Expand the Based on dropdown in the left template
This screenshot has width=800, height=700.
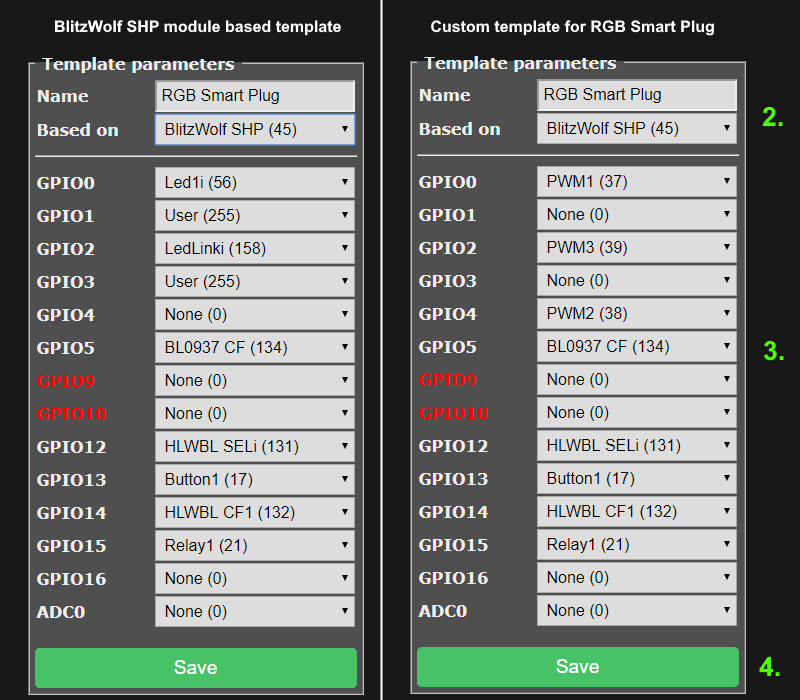click(x=255, y=129)
